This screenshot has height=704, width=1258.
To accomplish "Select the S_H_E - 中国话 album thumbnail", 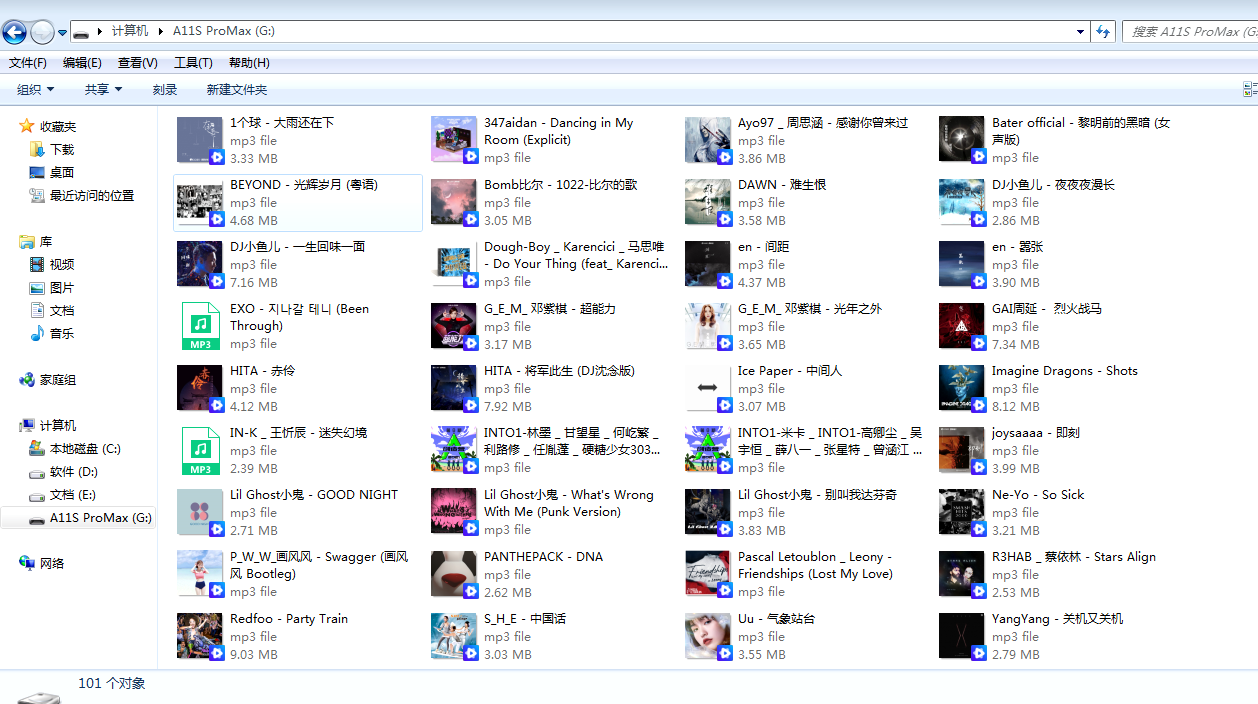I will (x=454, y=636).
